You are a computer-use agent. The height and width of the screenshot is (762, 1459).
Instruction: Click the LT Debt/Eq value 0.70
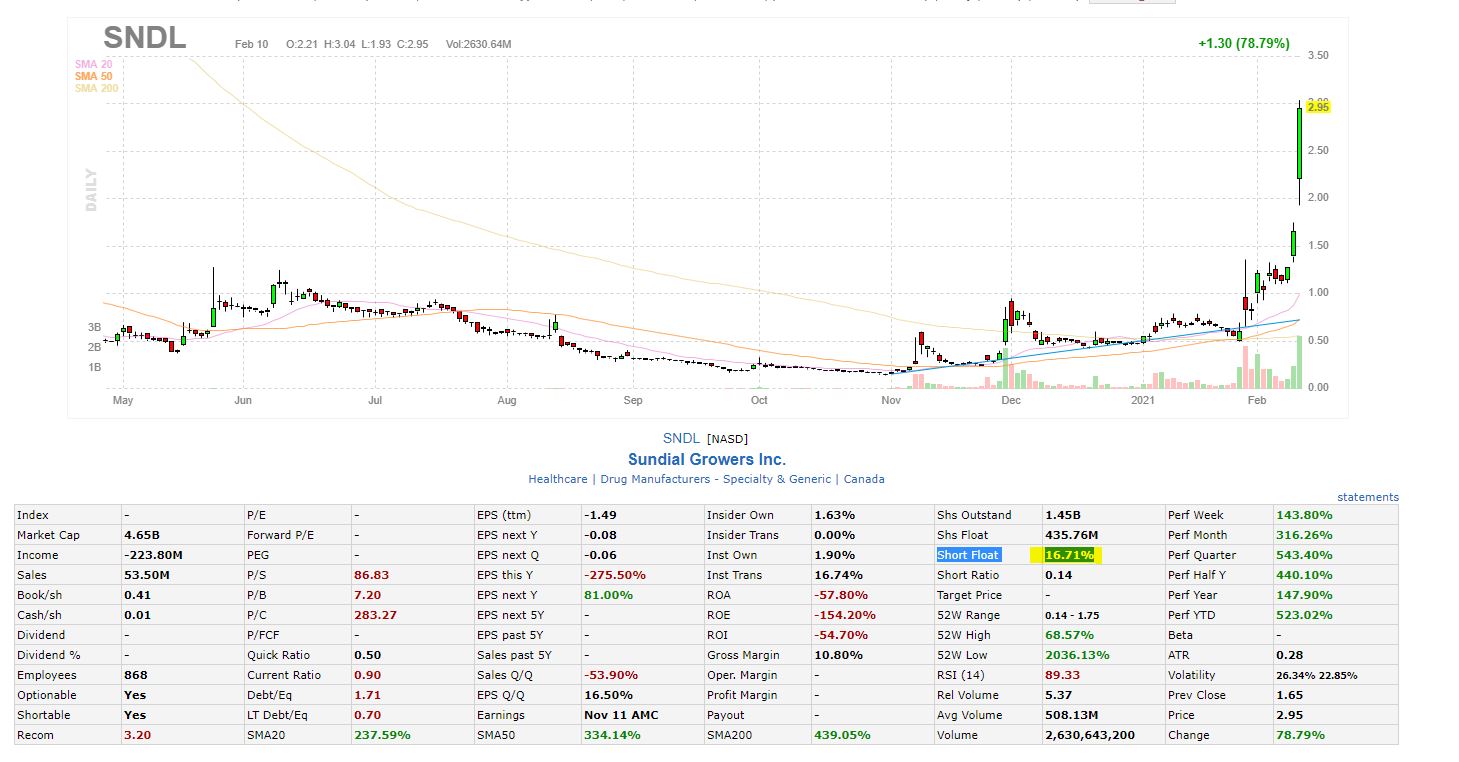click(367, 715)
